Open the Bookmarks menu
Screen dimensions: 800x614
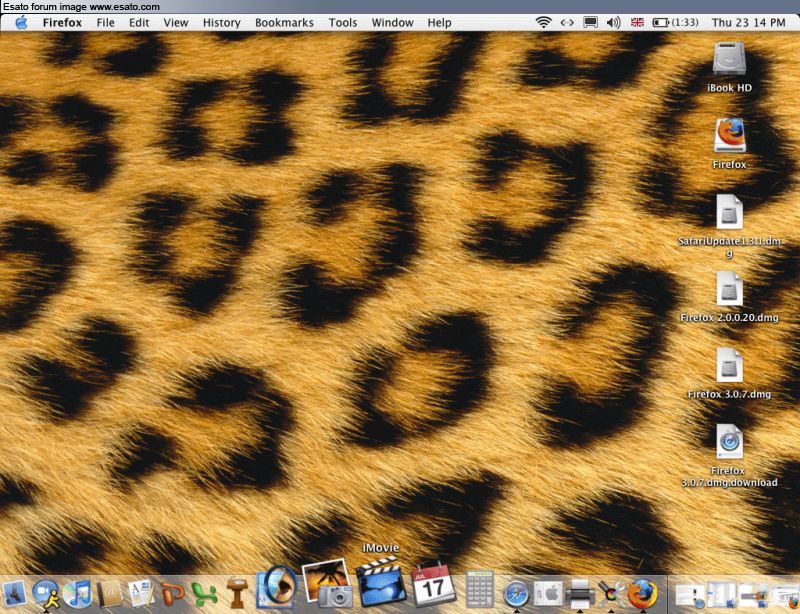(284, 22)
